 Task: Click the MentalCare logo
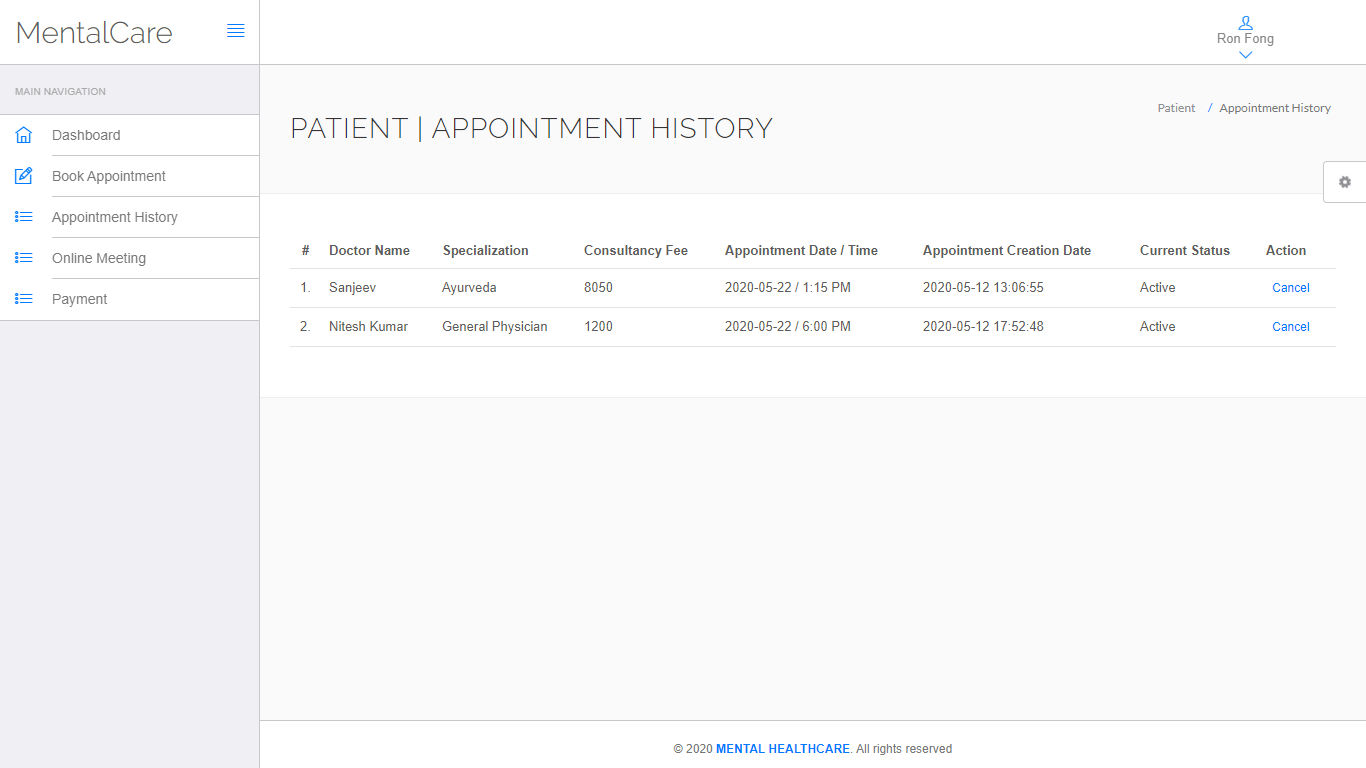95,33
